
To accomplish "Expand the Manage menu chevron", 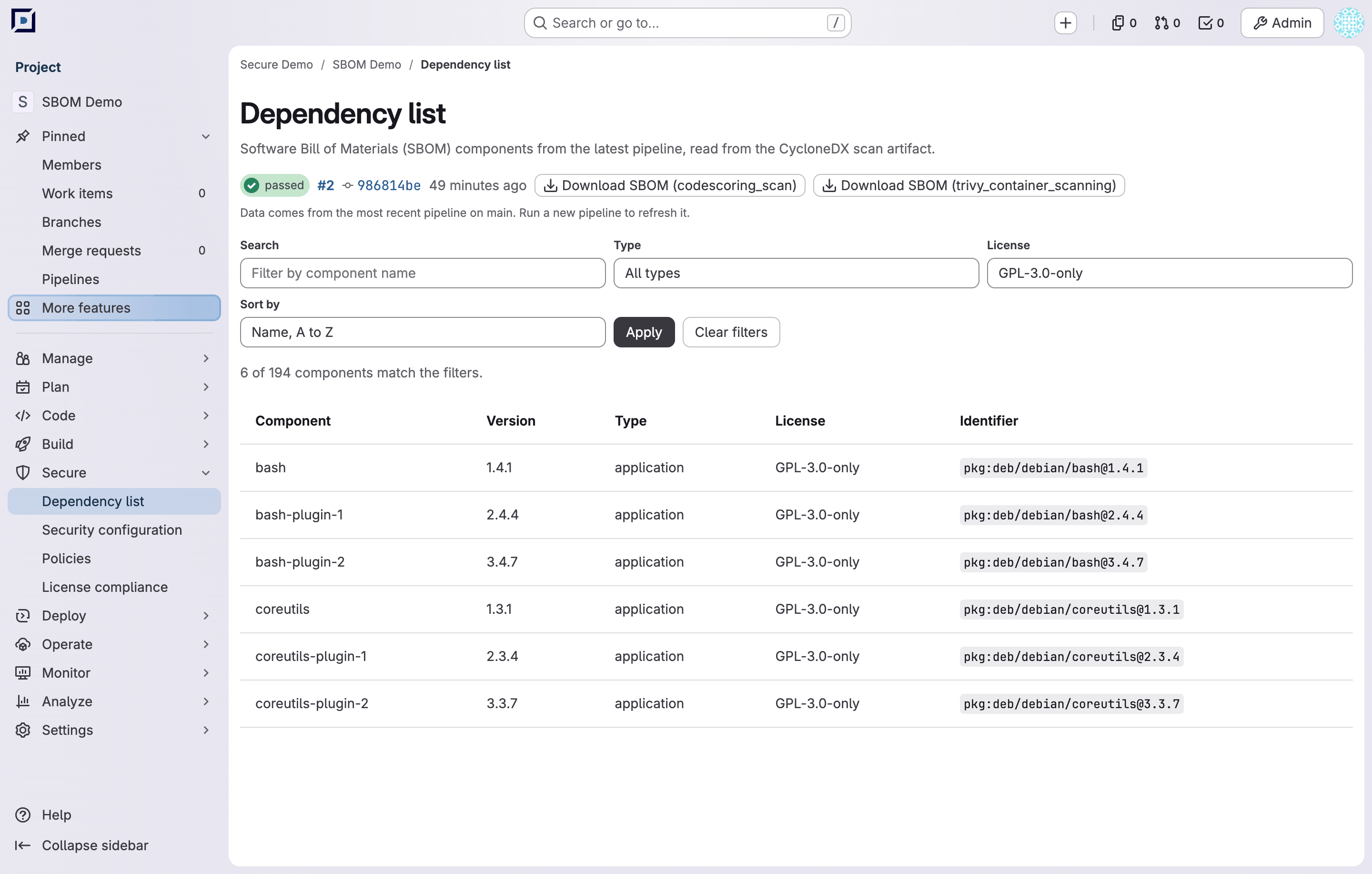I will (x=206, y=358).
